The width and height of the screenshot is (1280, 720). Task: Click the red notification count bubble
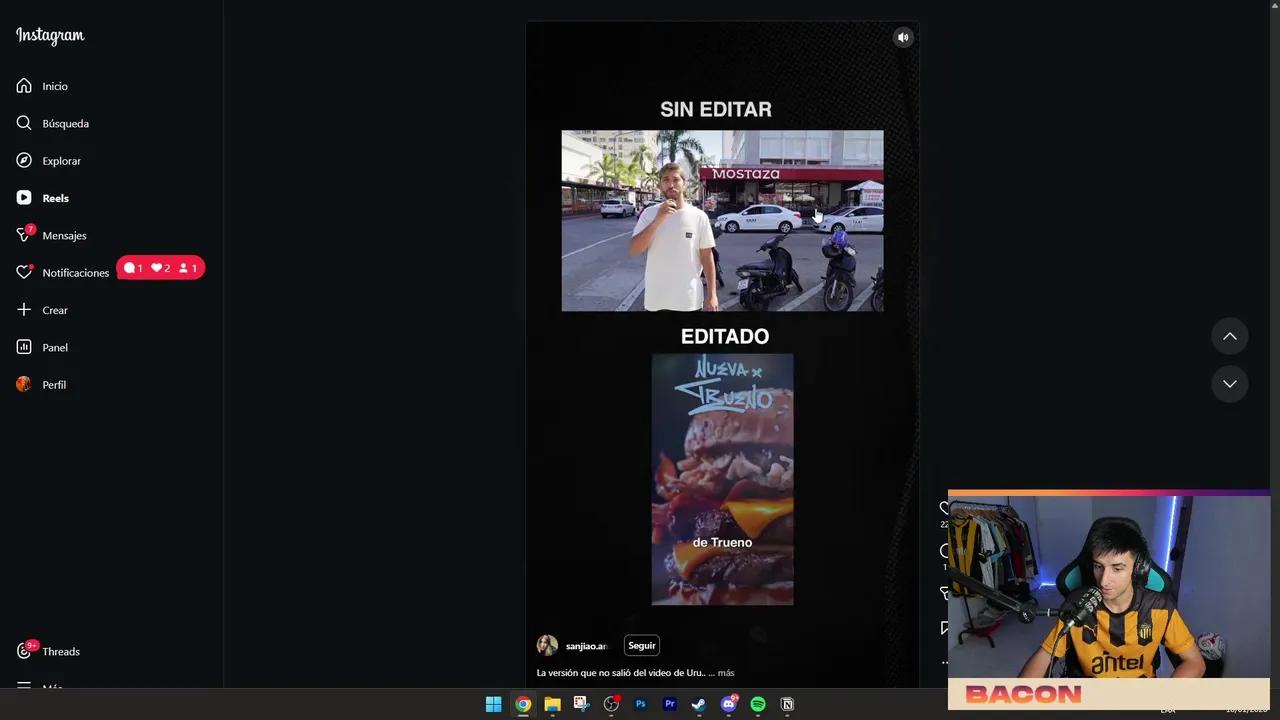[161, 268]
